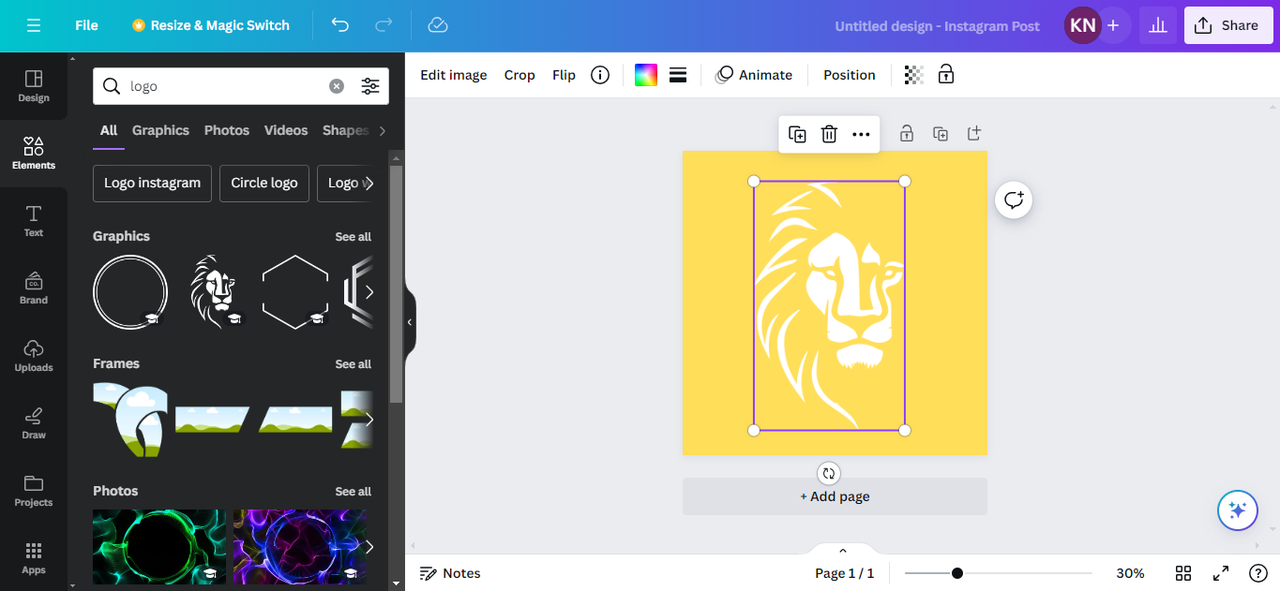Viewport: 1280px width, 591px height.
Task: Open the Uploads sidebar panel
Action: pyautogui.click(x=33, y=356)
